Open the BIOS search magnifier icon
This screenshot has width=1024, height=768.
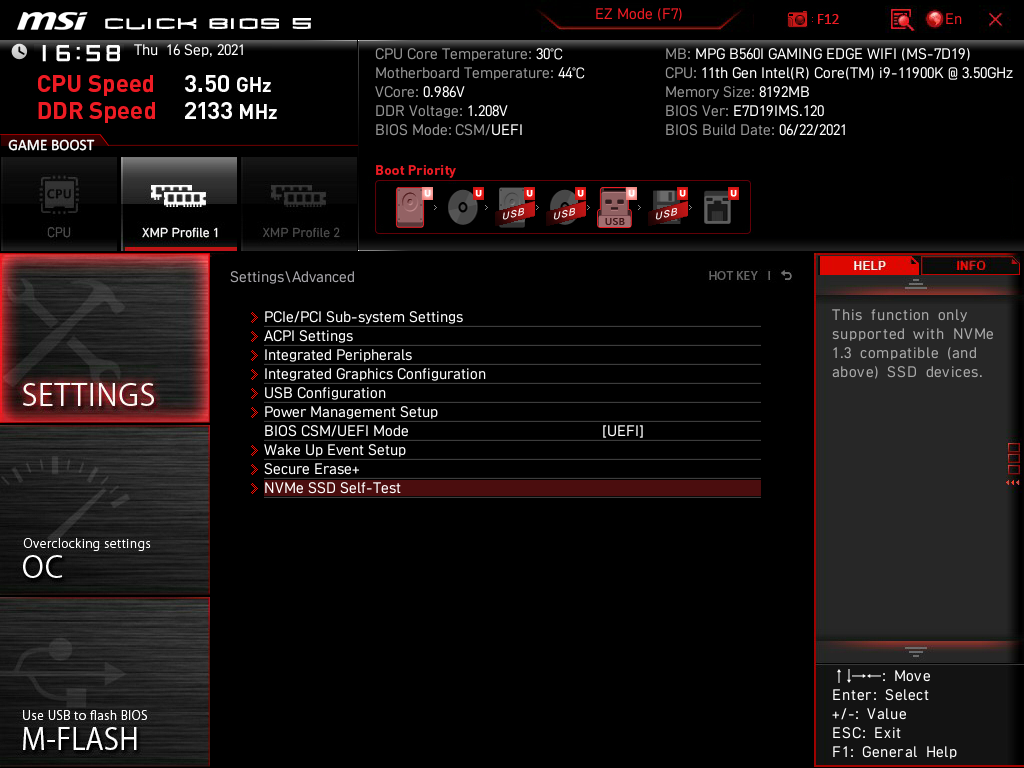pos(901,20)
